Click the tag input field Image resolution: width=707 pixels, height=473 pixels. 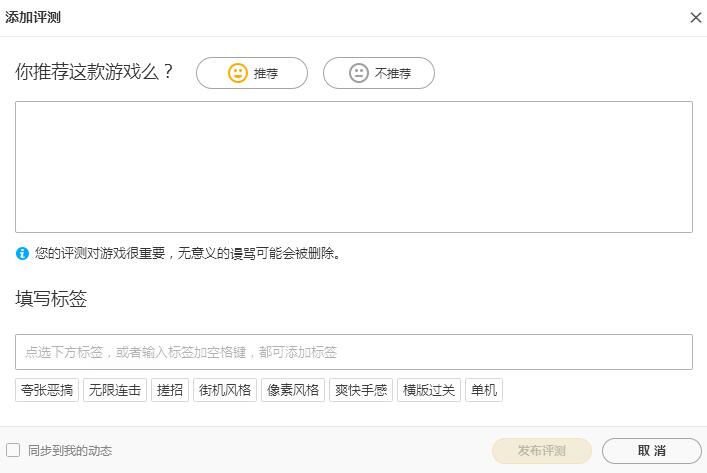[353, 352]
